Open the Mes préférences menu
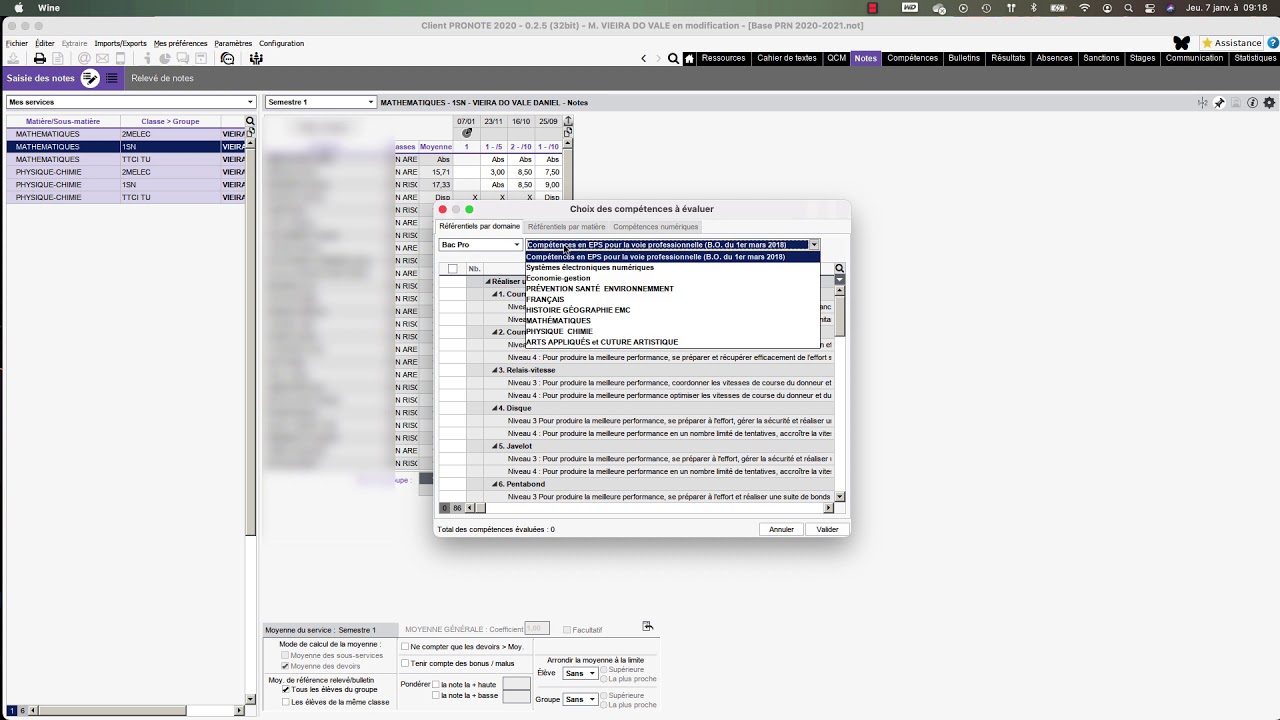1280x720 pixels. 180,44
